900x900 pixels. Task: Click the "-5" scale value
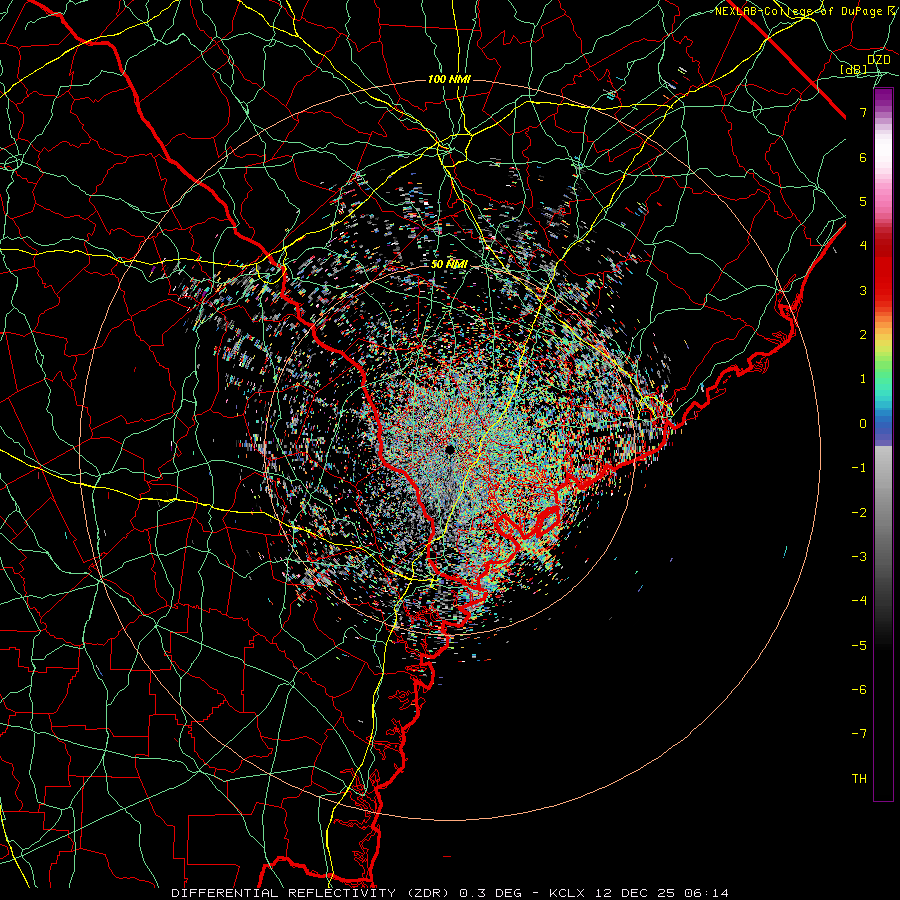click(x=859, y=645)
